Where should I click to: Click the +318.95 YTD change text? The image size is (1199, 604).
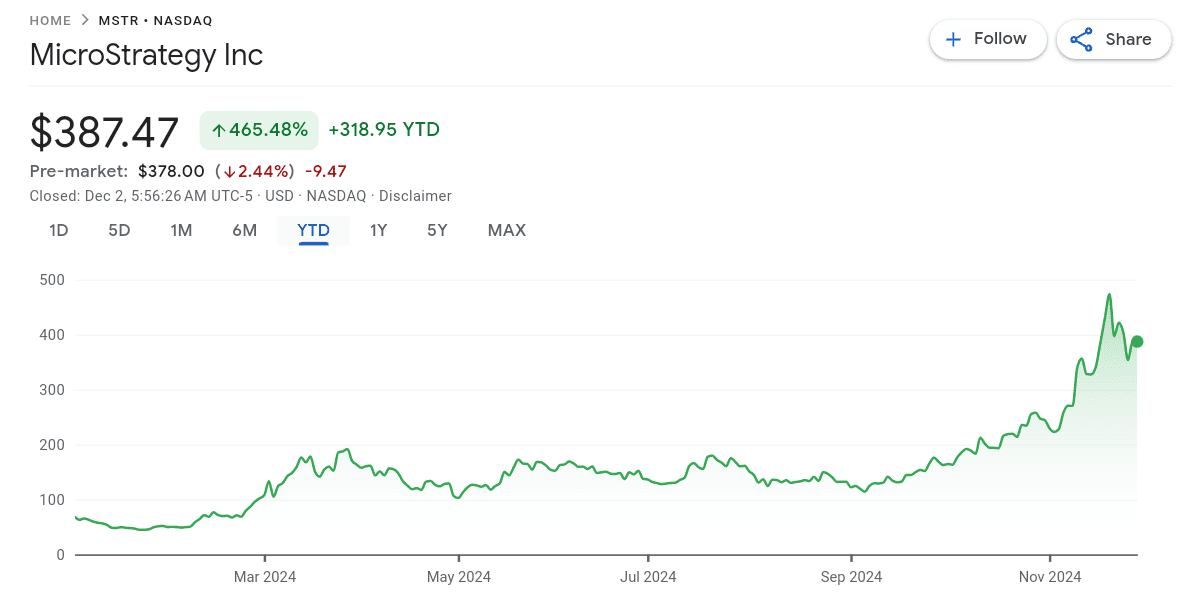pyautogui.click(x=384, y=130)
